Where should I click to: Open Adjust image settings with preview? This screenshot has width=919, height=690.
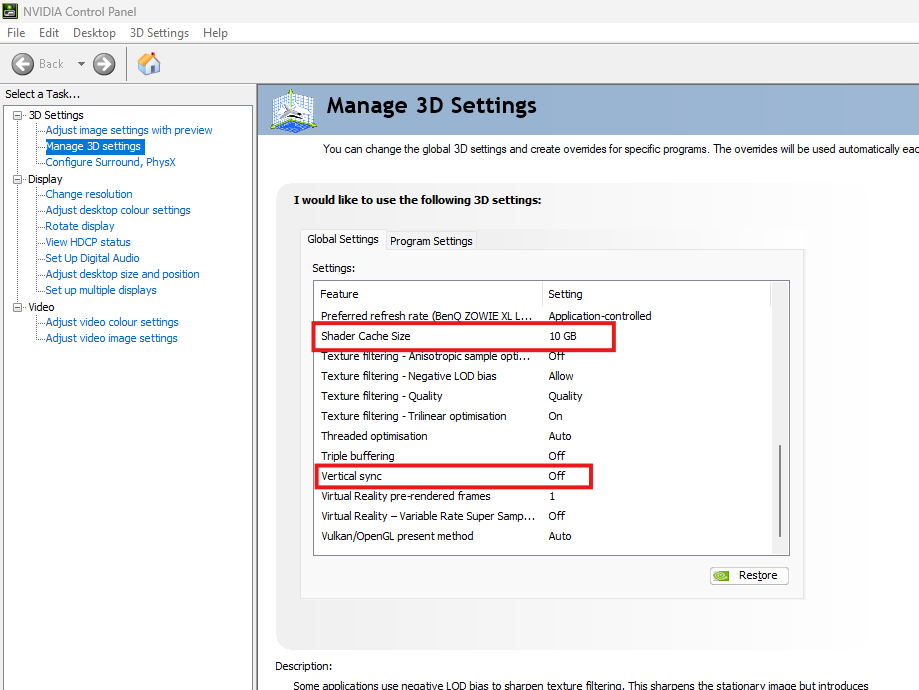(129, 130)
